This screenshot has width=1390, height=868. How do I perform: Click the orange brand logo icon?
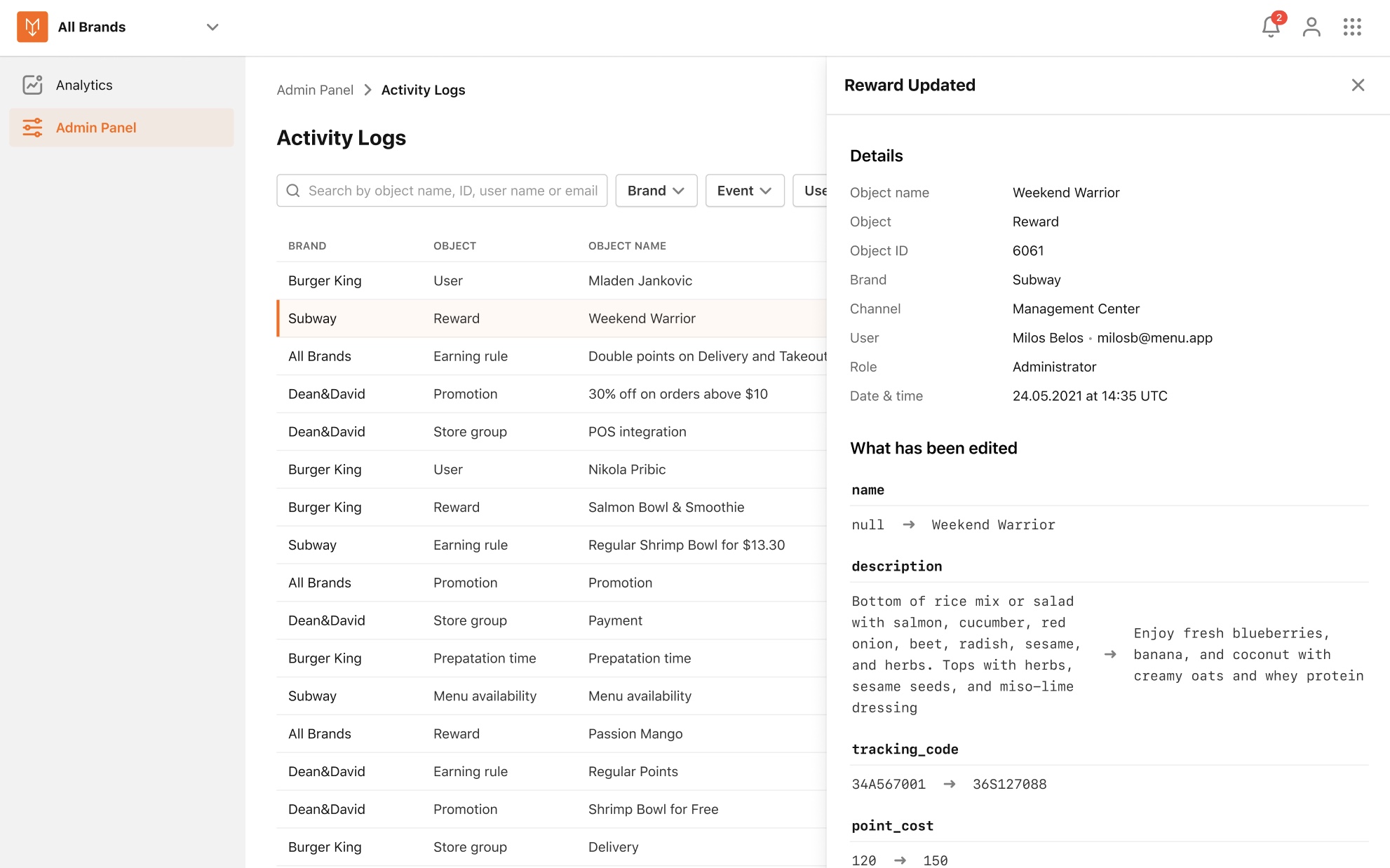[x=32, y=27]
